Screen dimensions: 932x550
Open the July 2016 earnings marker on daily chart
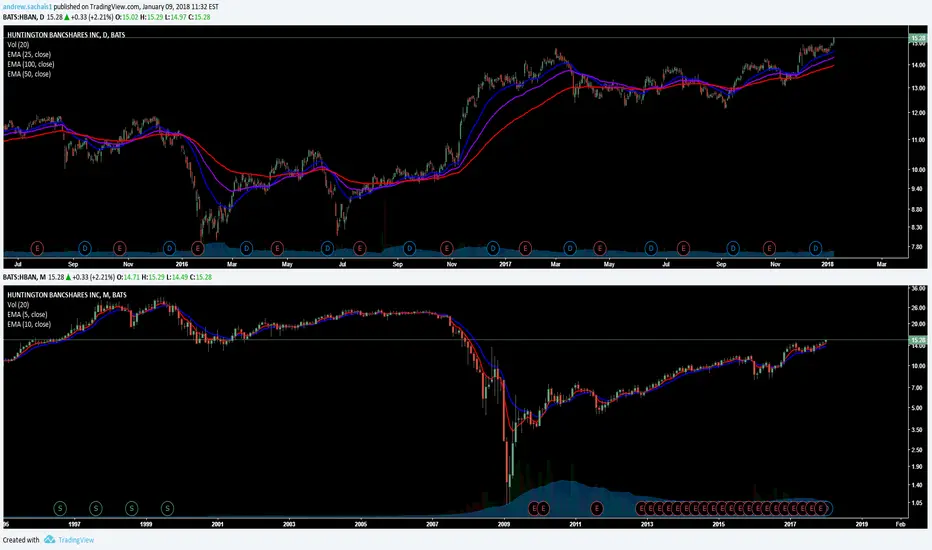(x=359, y=248)
